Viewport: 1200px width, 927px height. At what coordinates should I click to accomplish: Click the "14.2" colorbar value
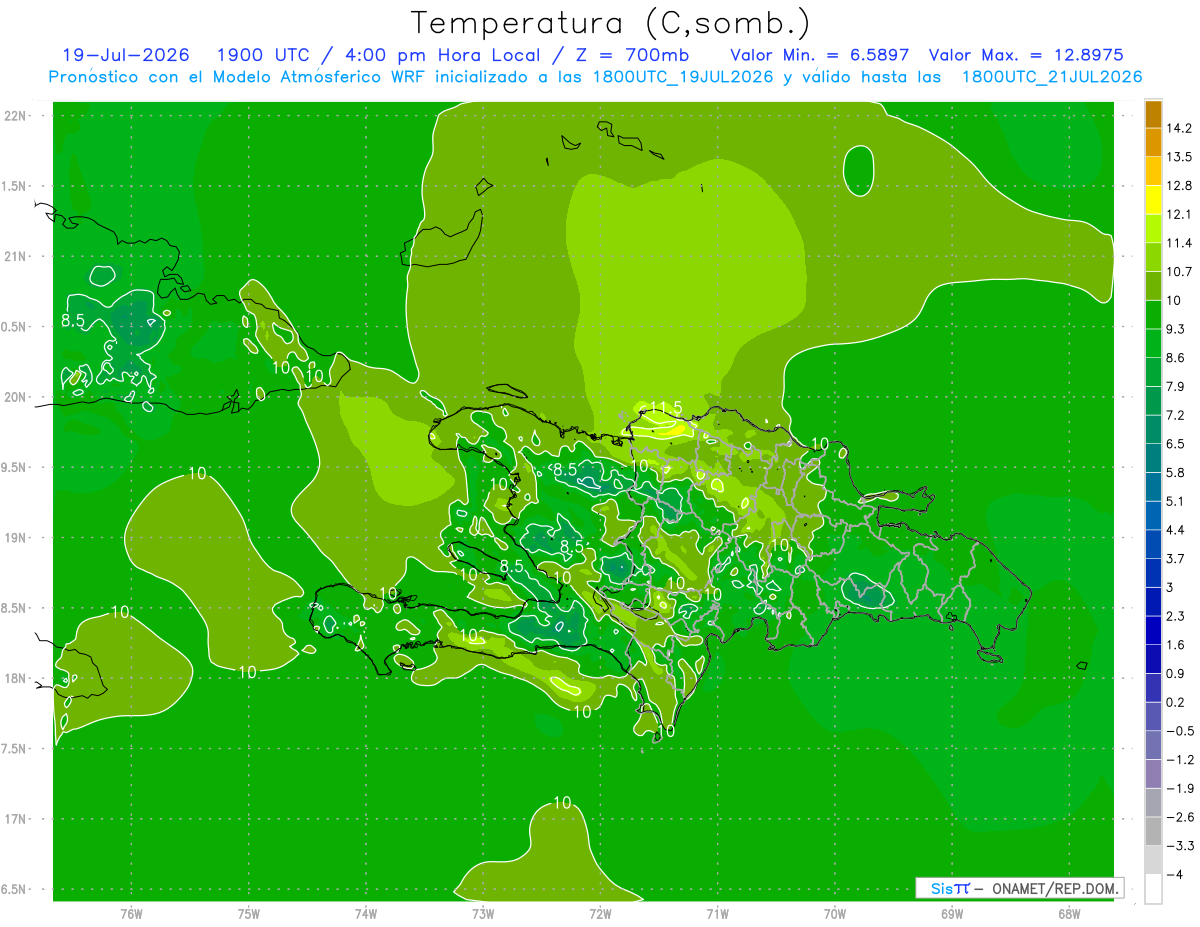(1180, 128)
